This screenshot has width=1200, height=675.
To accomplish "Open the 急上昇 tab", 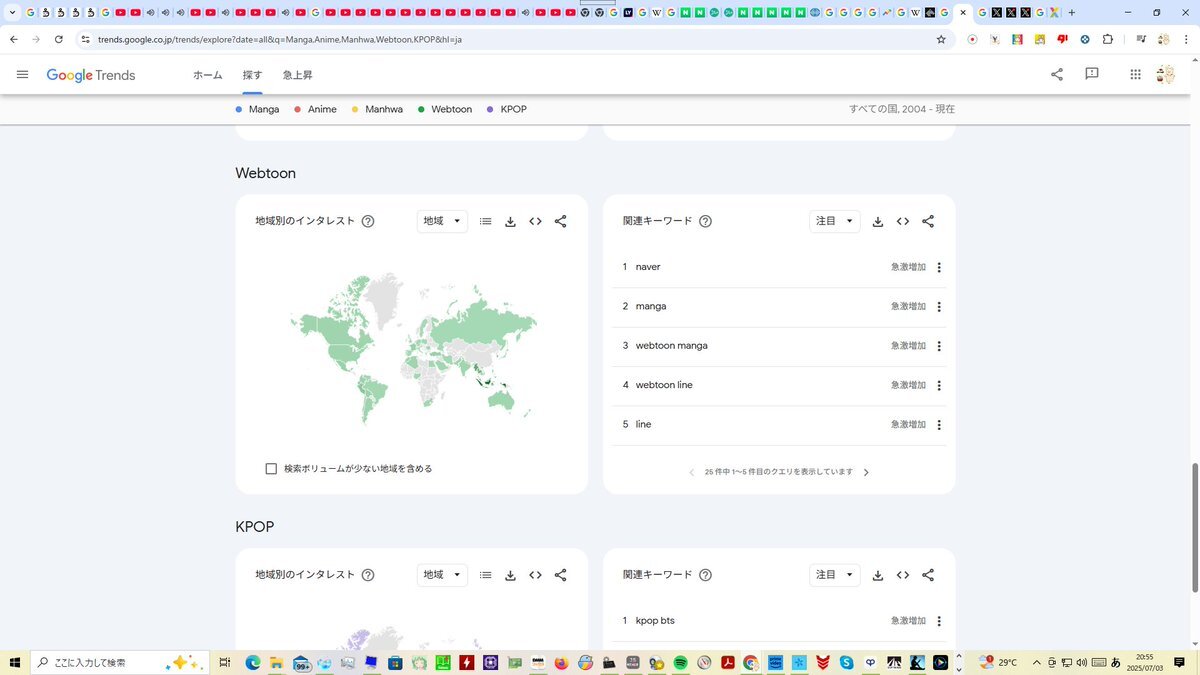I will (298, 75).
